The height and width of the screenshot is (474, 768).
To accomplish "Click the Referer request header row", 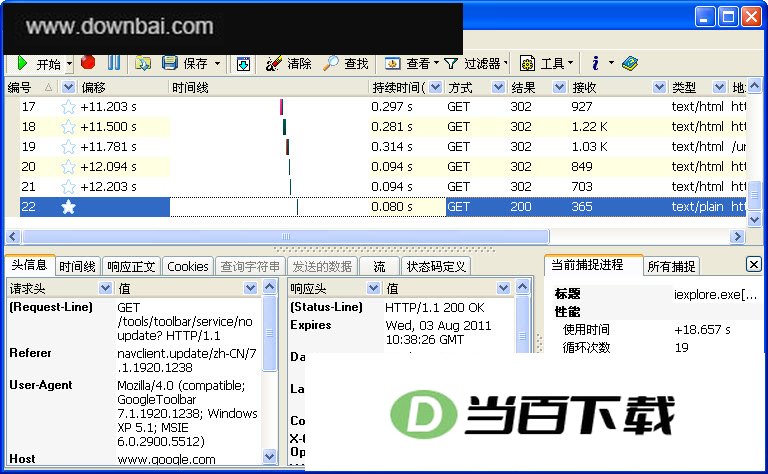I will [x=135, y=360].
